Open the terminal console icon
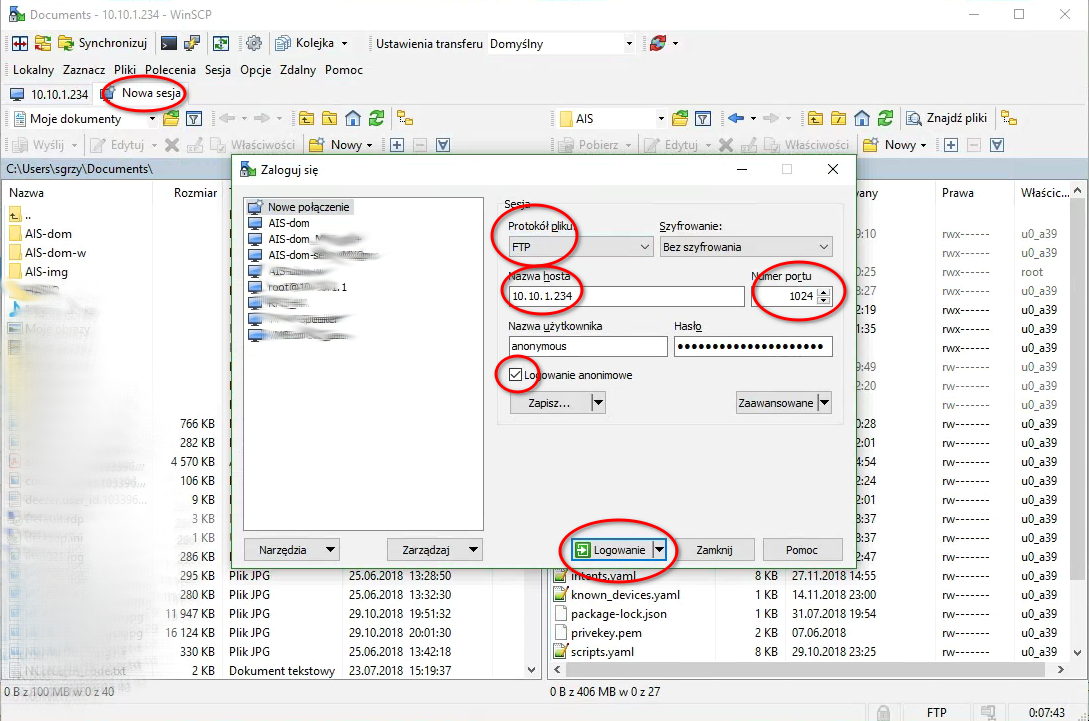Screen dimensions: 1089x721 click(169, 43)
